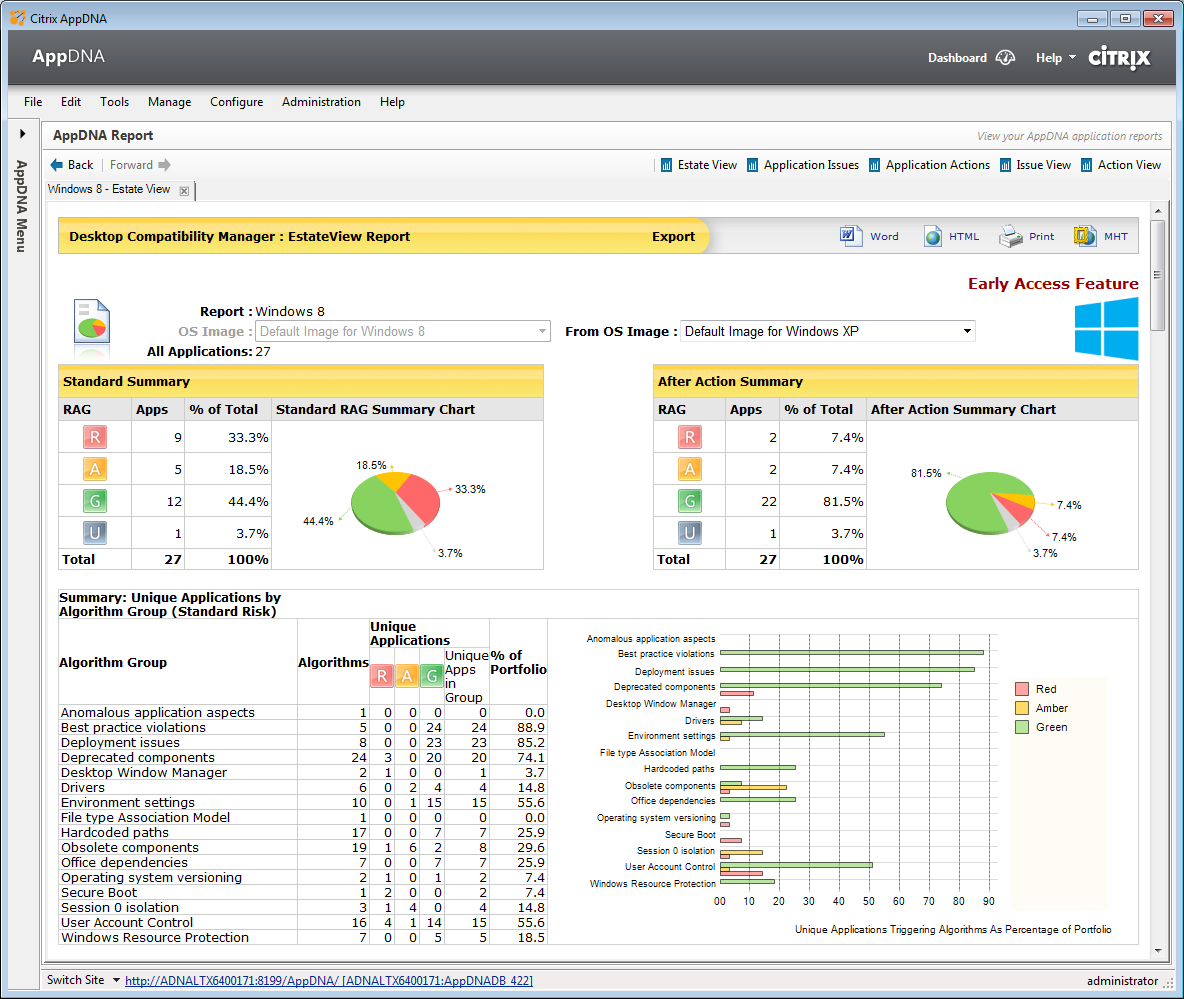
Task: Click the Dashboard link text
Action: point(957,57)
